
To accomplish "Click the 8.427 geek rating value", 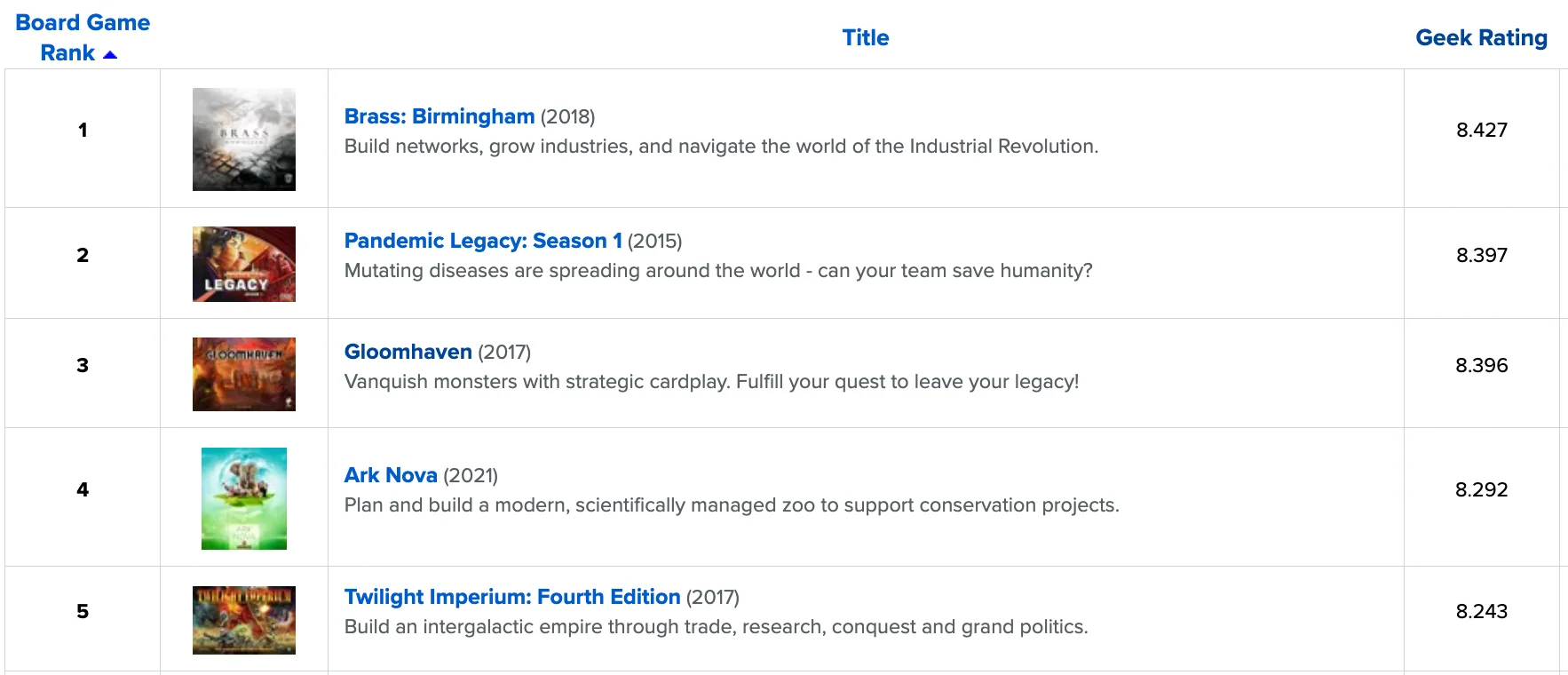I will (1481, 130).
